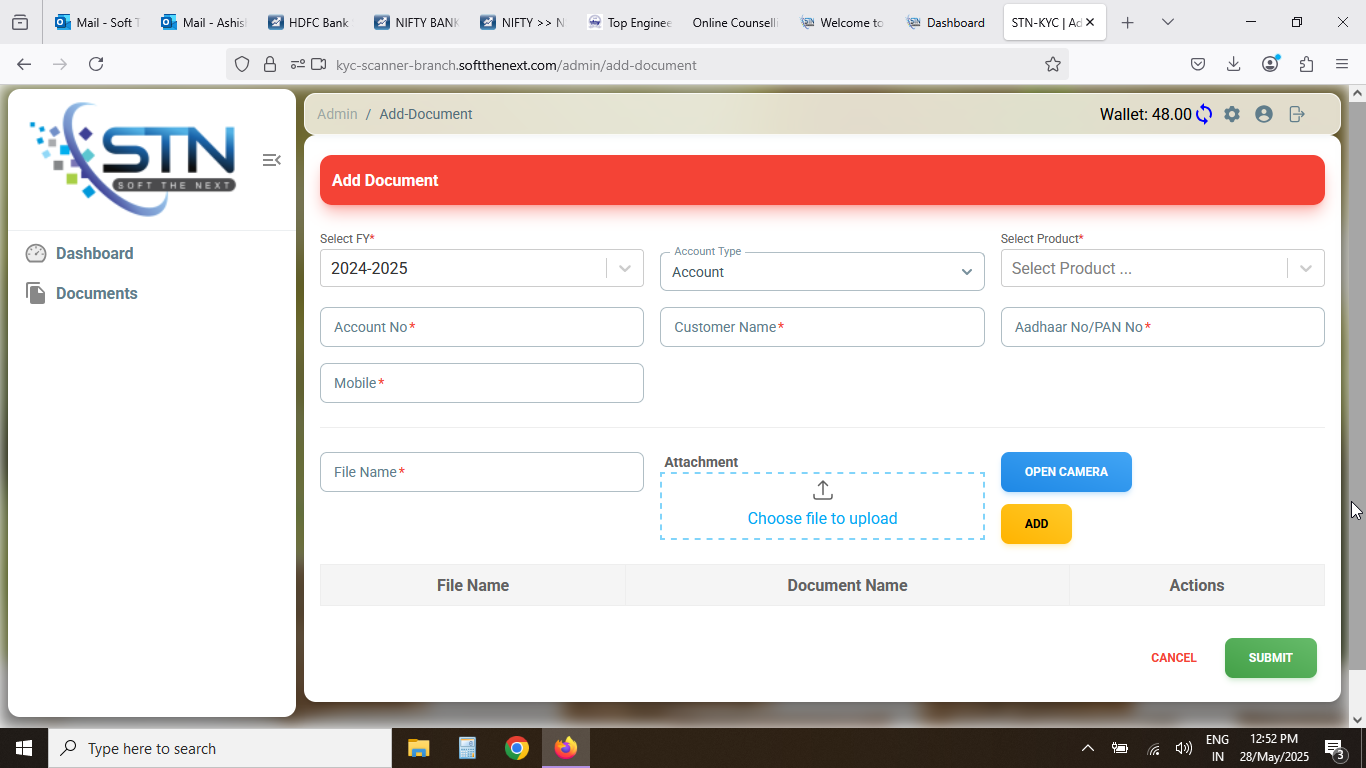Click the Wallet: 48.00 balance text
The width and height of the screenshot is (1366, 768).
(1146, 114)
